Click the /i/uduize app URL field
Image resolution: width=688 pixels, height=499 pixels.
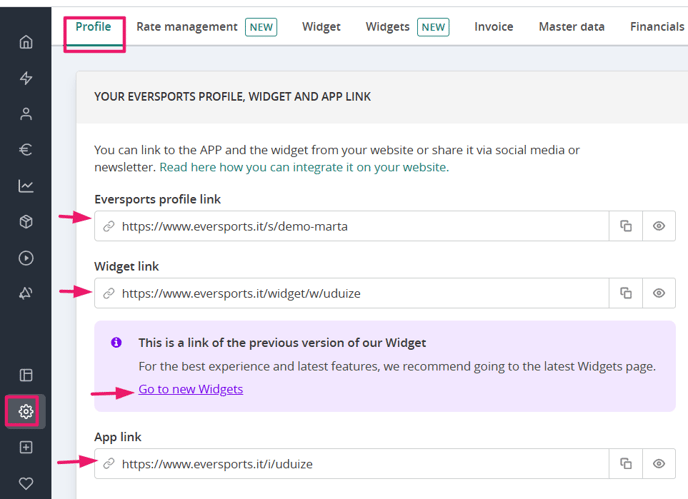pyautogui.click(x=351, y=464)
